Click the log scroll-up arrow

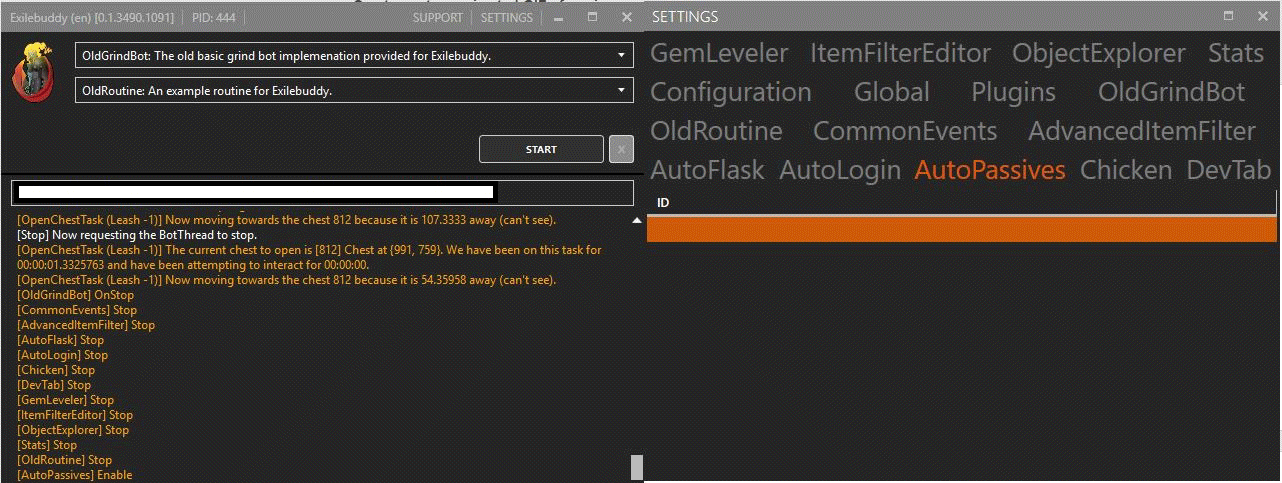click(x=636, y=220)
